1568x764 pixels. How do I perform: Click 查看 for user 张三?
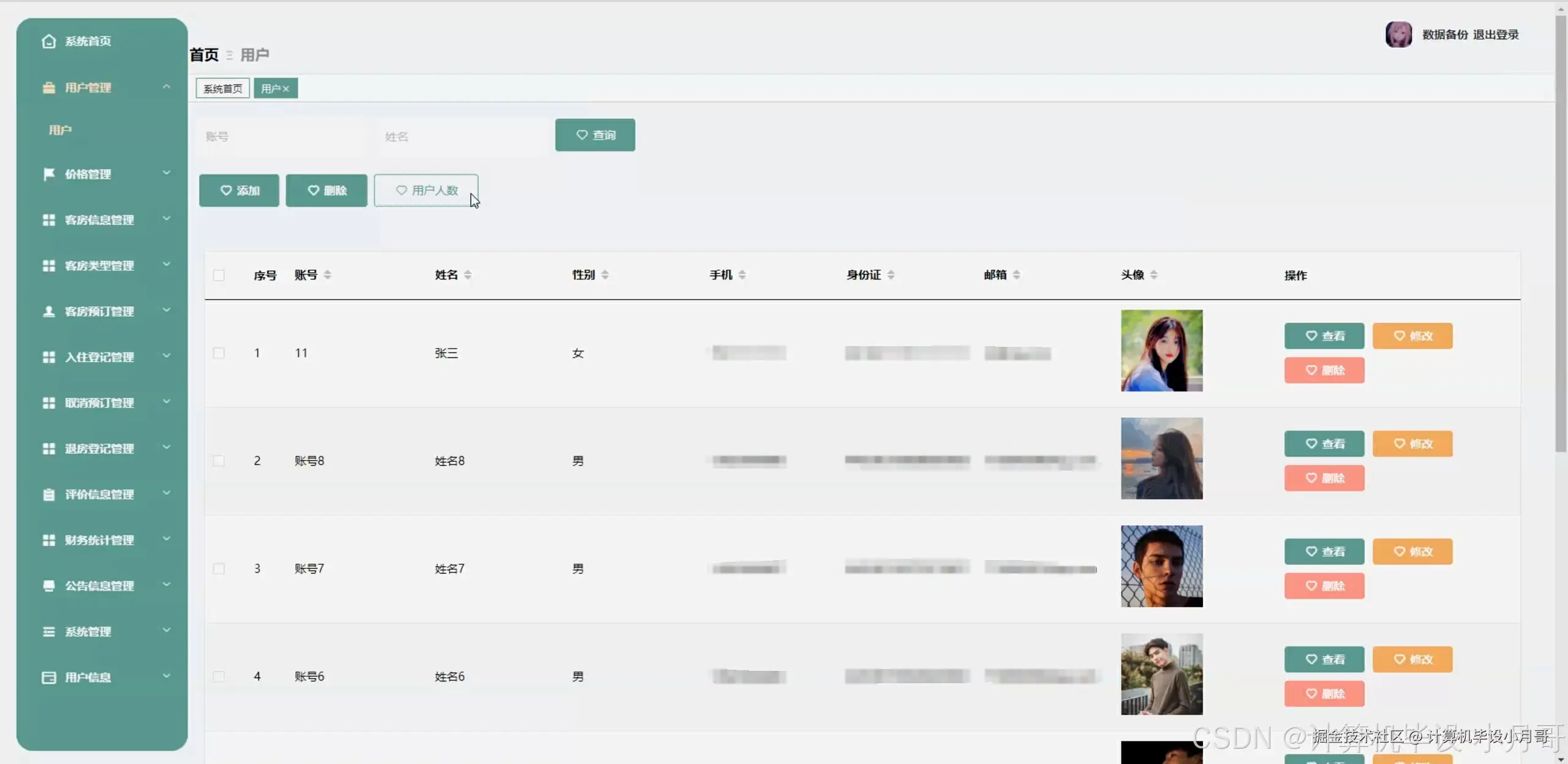point(1324,336)
